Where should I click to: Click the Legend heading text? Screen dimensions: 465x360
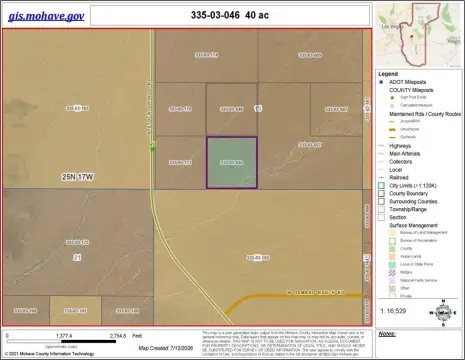[x=388, y=74]
